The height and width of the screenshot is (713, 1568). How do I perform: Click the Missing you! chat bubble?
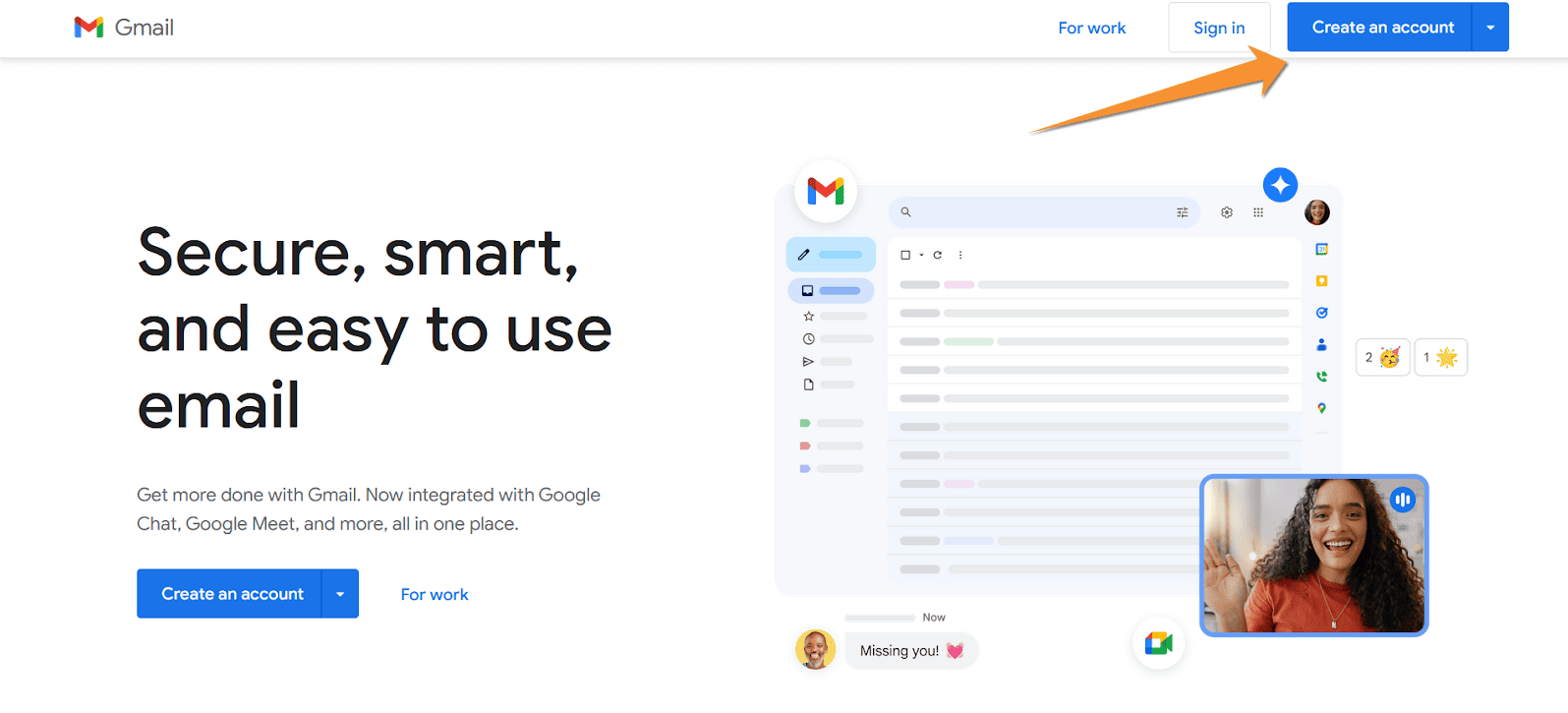911,651
